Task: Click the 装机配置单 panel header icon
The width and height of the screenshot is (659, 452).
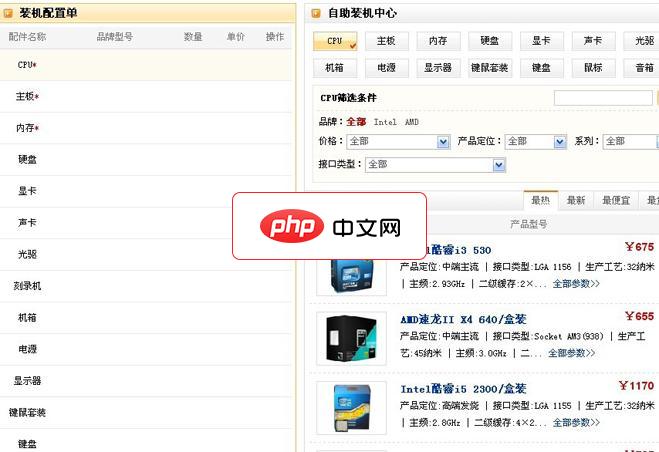Action: 8,14
